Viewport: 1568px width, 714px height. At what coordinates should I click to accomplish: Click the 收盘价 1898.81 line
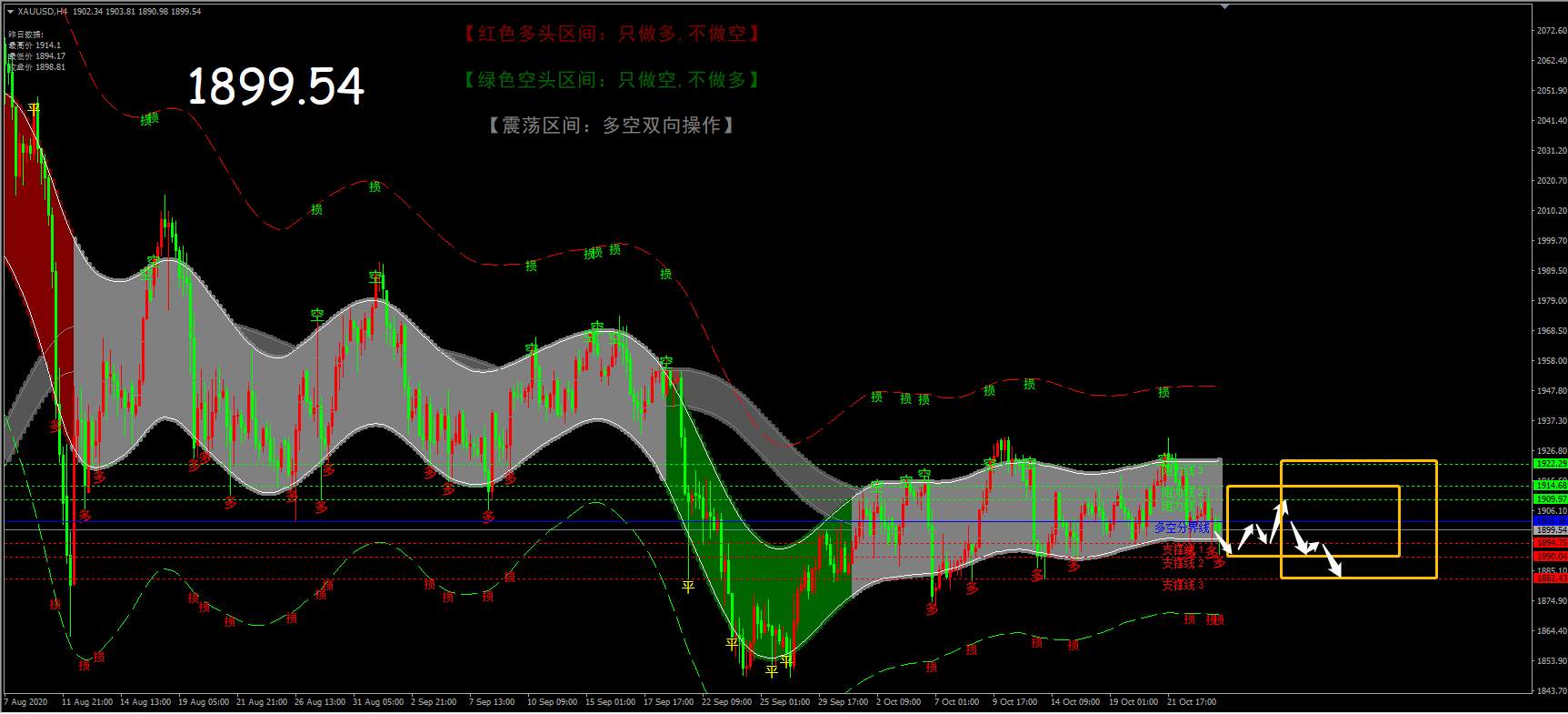click(36, 67)
